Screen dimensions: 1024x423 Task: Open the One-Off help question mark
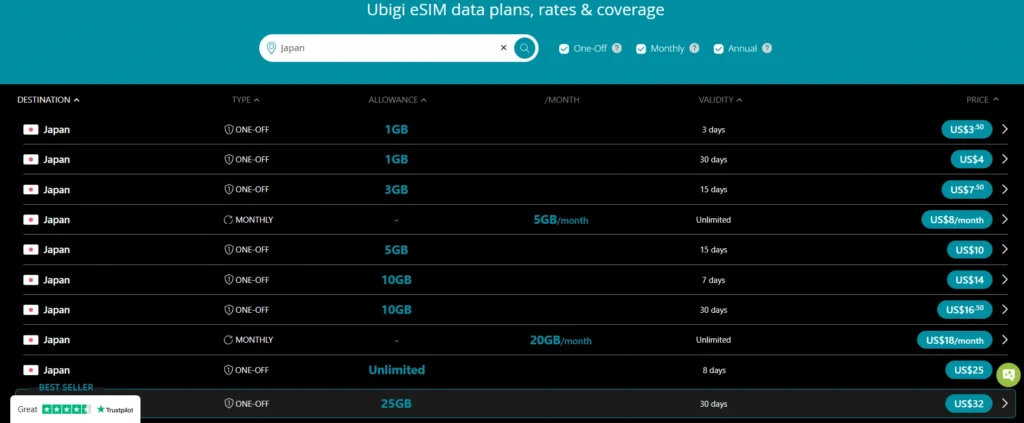coord(616,48)
